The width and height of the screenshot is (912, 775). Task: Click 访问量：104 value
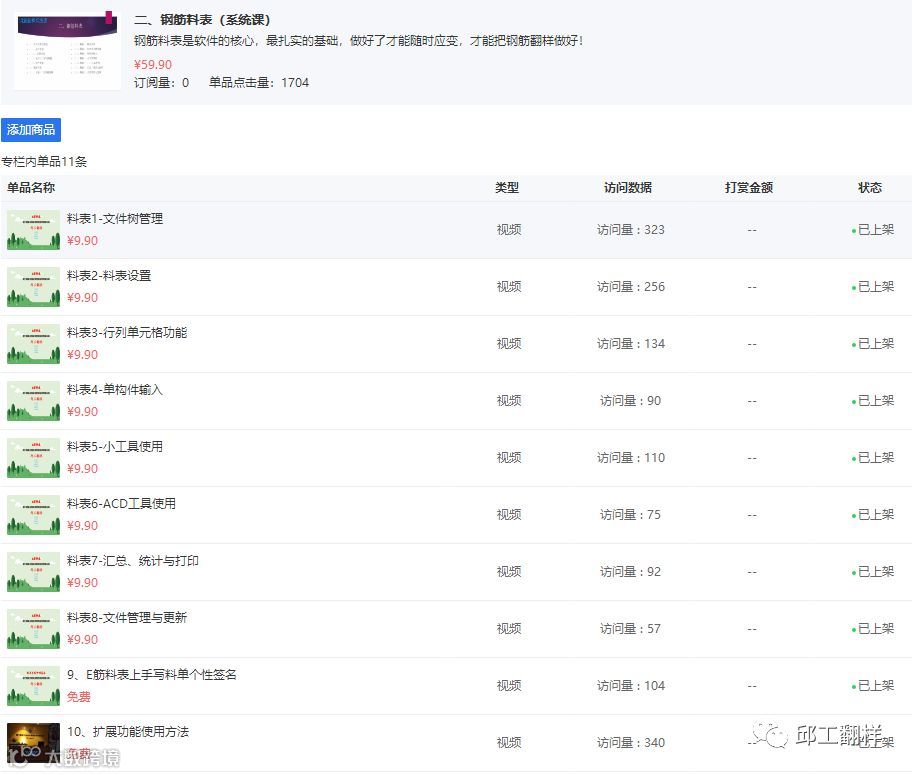coord(630,686)
